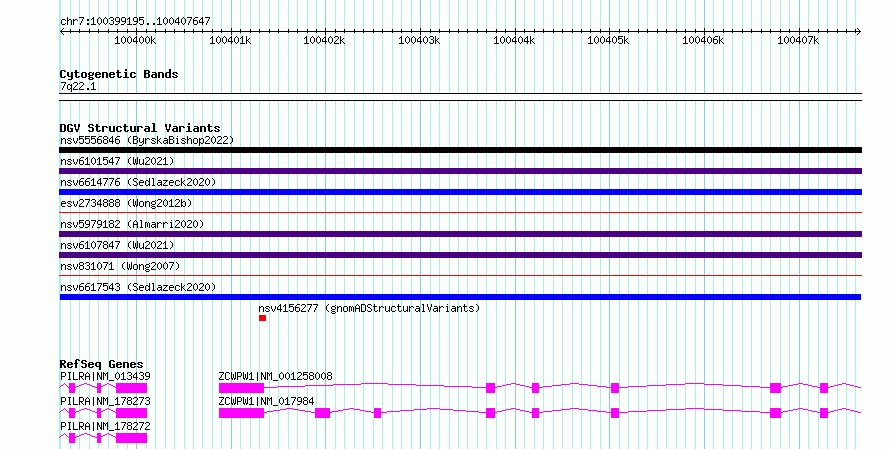Click the 100400k ruler tick label
The width and height of the screenshot is (890, 449).
pos(135,40)
